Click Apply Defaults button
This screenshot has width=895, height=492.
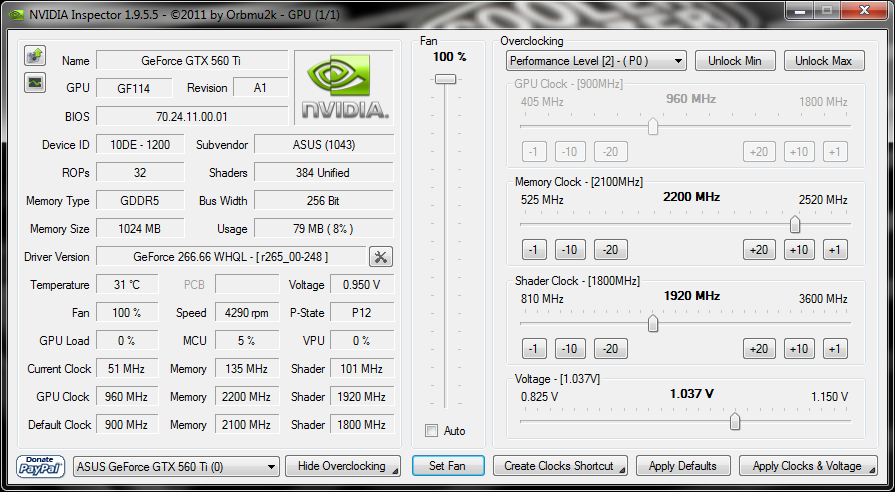tap(683, 466)
